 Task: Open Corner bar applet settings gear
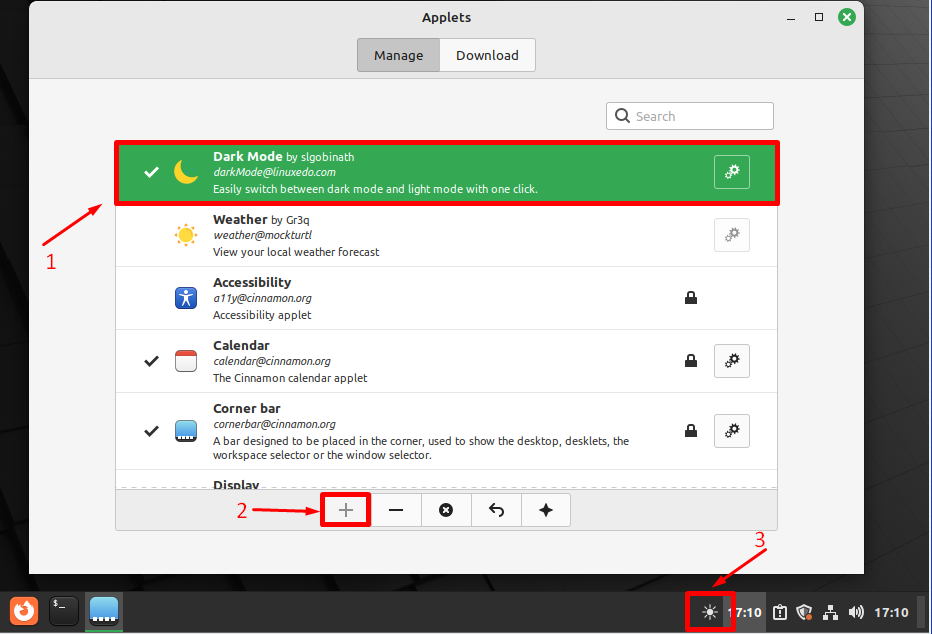click(x=731, y=431)
